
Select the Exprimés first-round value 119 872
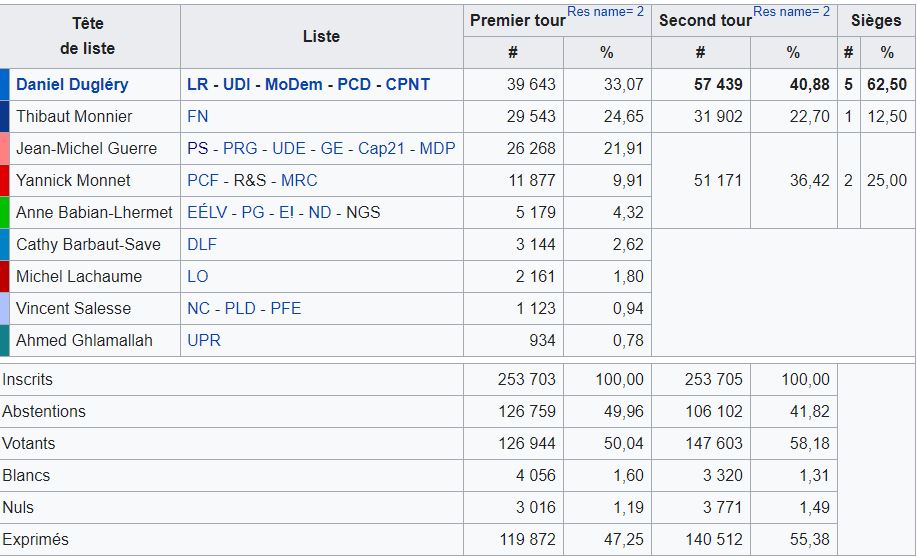(527, 540)
